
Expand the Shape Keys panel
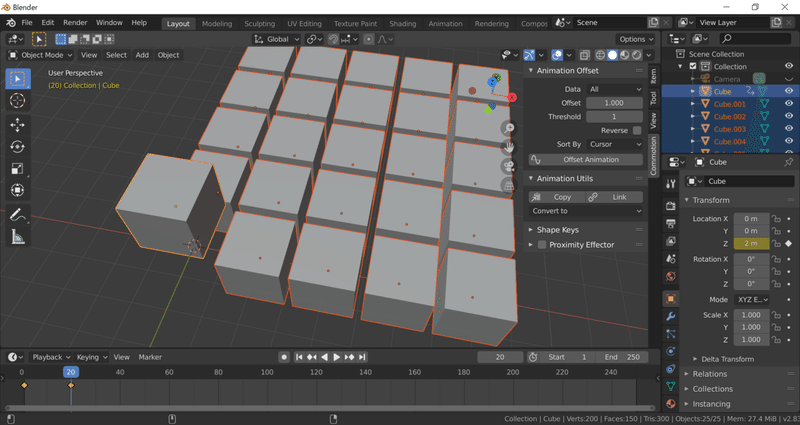(558, 230)
